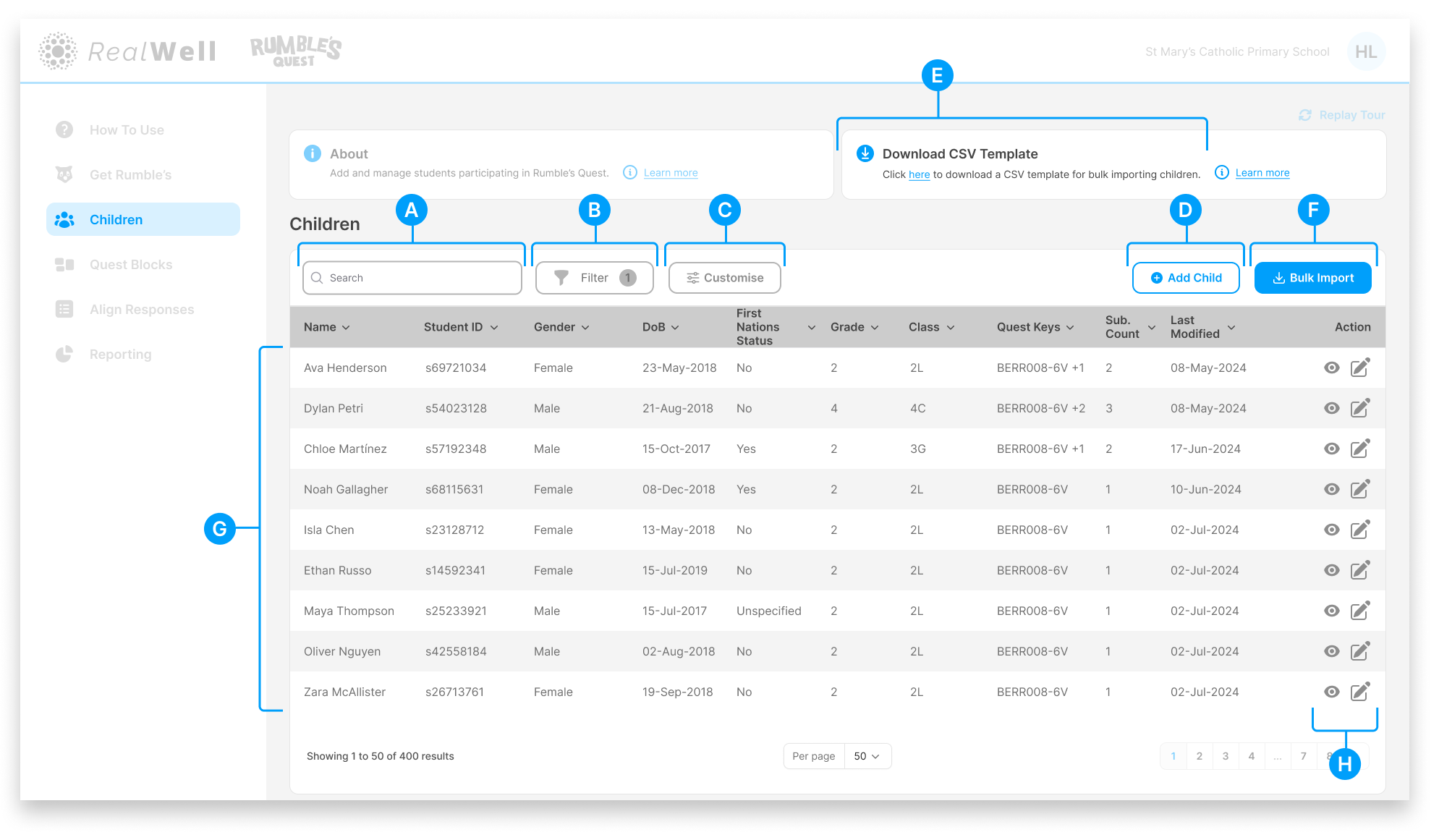Go to Reporting in the sidebar
This screenshot has height=840, width=1439.
coord(120,355)
